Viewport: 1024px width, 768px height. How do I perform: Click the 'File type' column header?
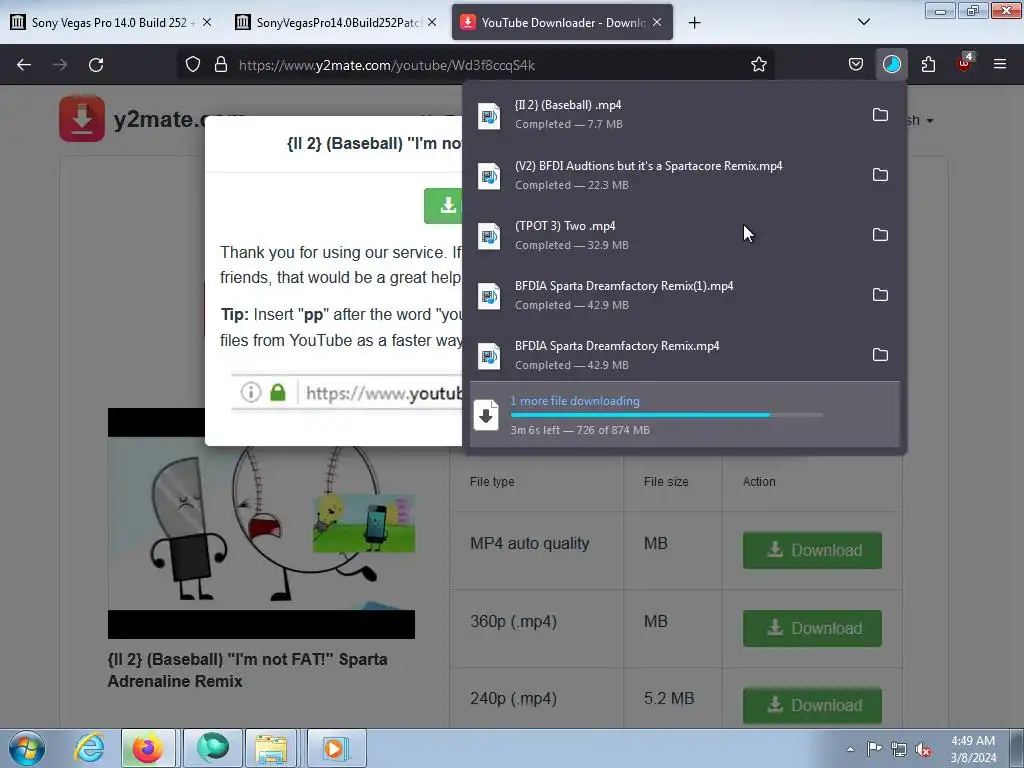tap(492, 482)
